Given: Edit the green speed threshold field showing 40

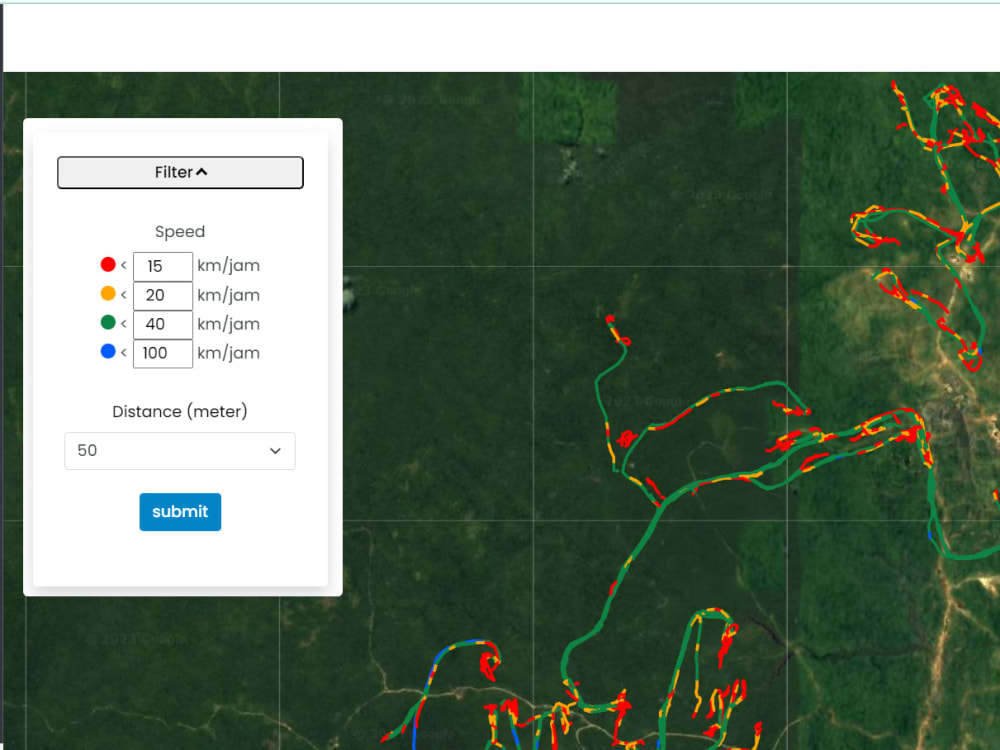Looking at the screenshot, I should [163, 324].
